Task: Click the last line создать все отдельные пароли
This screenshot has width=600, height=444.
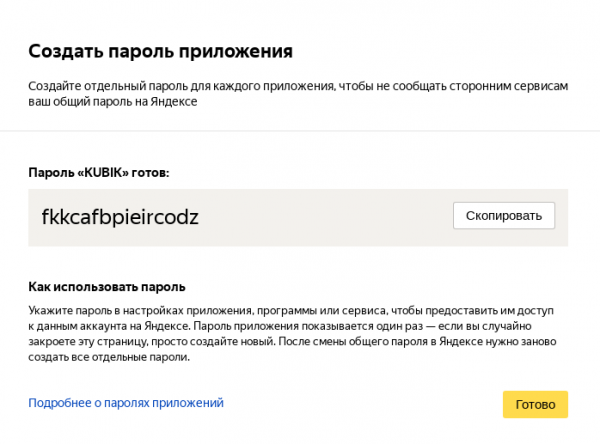Action: [108, 357]
